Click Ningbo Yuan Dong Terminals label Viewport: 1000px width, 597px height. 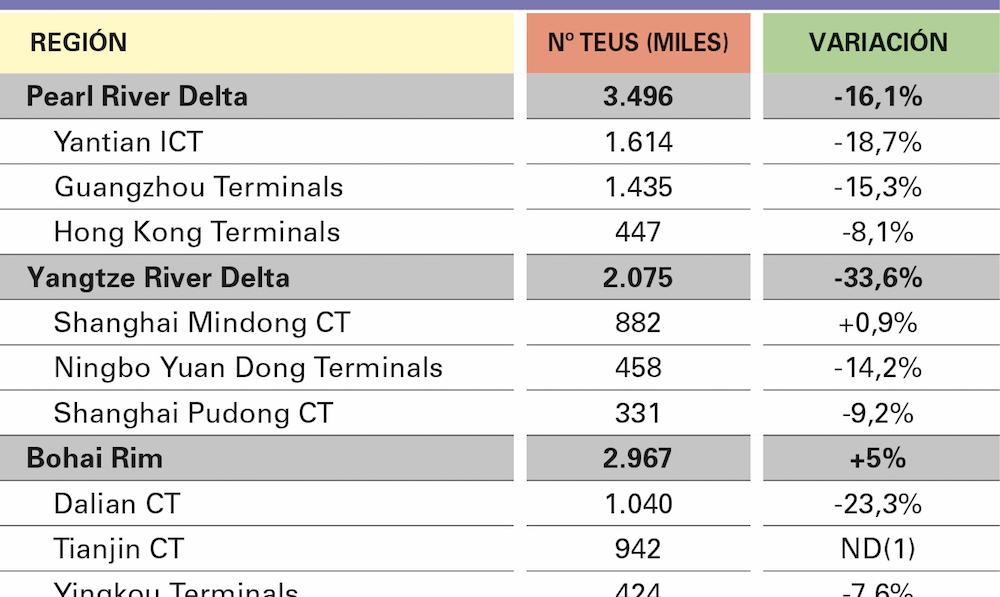pos(248,368)
